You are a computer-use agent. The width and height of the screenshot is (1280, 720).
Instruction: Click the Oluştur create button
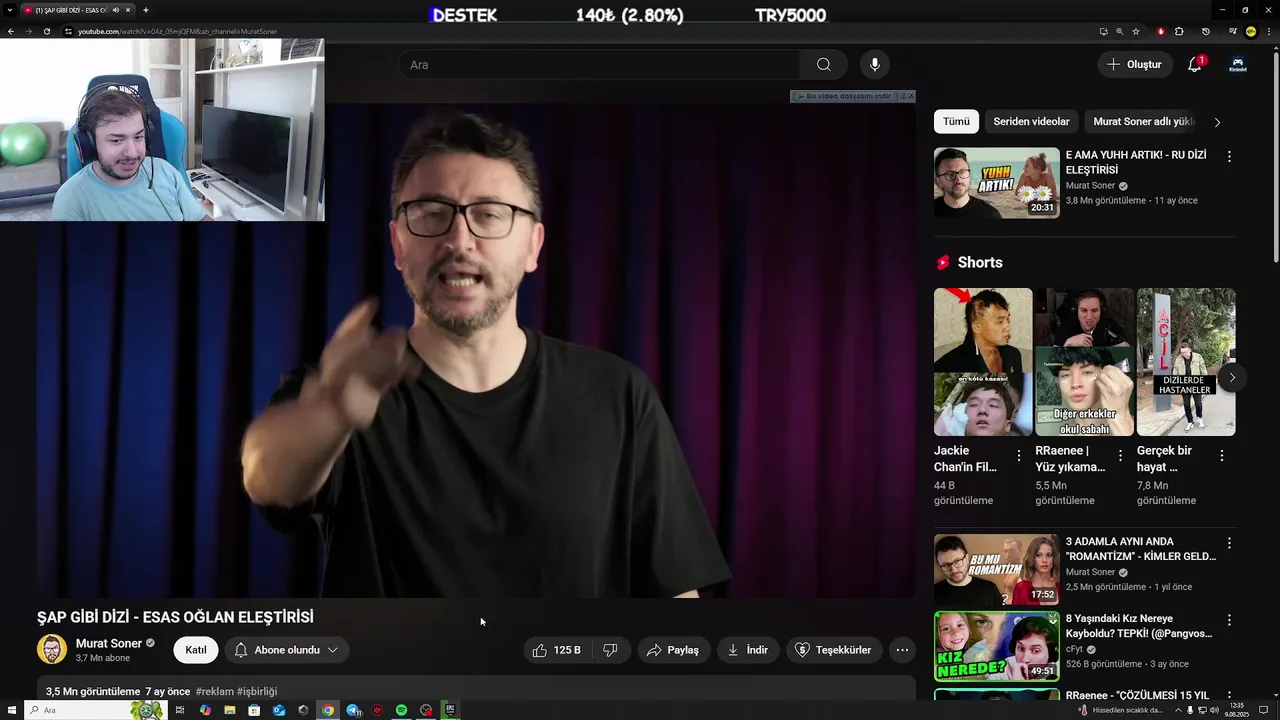(1134, 65)
